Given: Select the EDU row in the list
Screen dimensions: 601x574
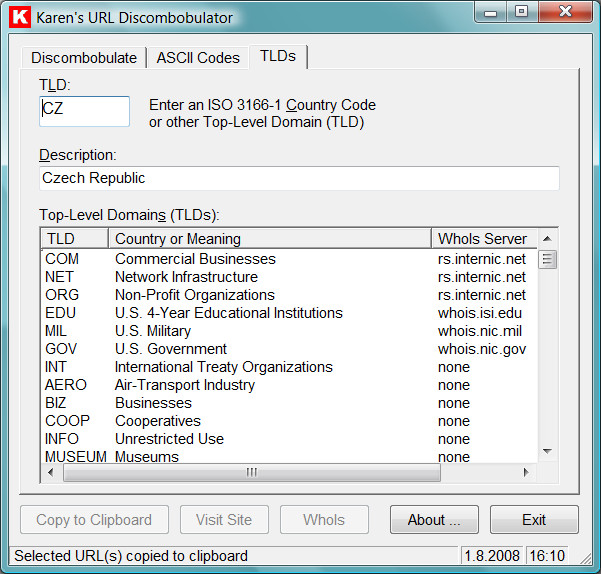Looking at the screenshot, I should [289, 313].
